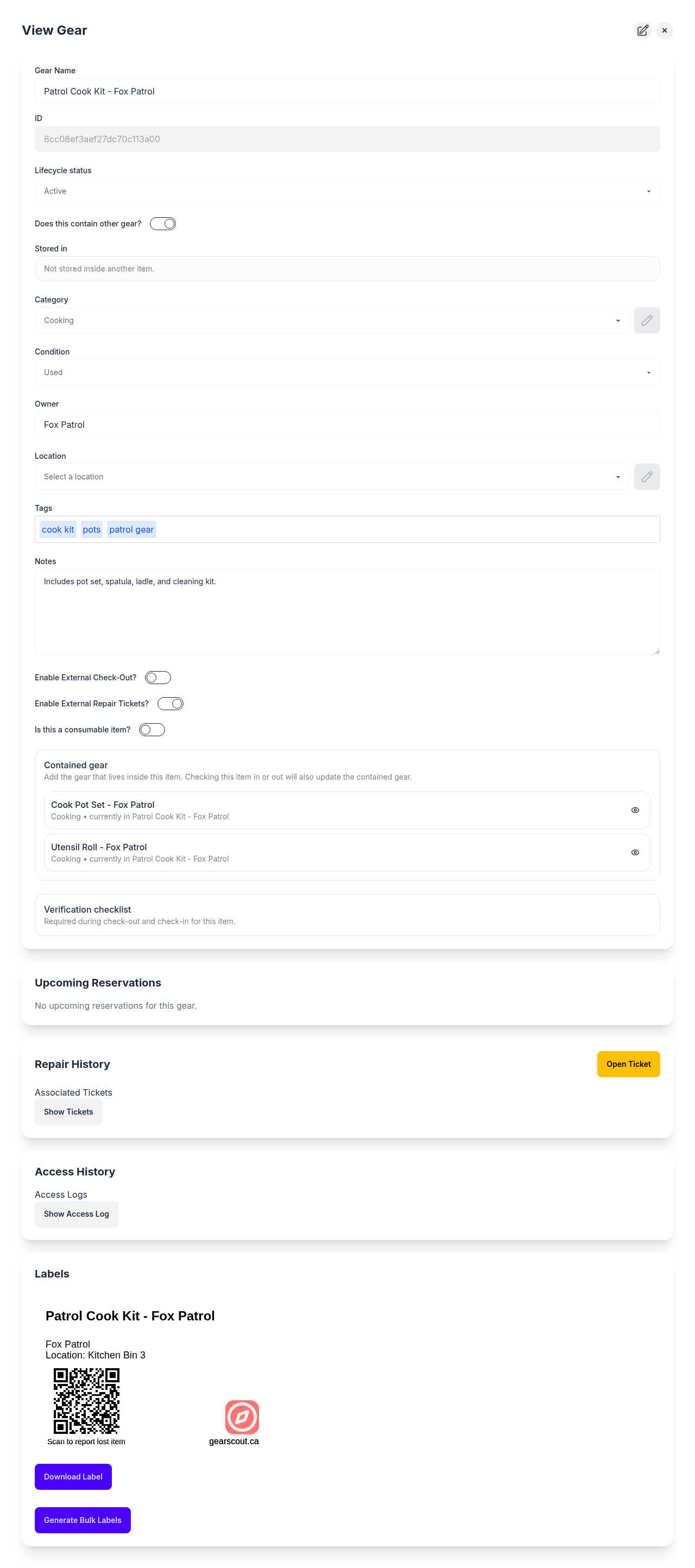Enable External Check-Out toggle
The width and height of the screenshot is (695, 1568).
157,678
